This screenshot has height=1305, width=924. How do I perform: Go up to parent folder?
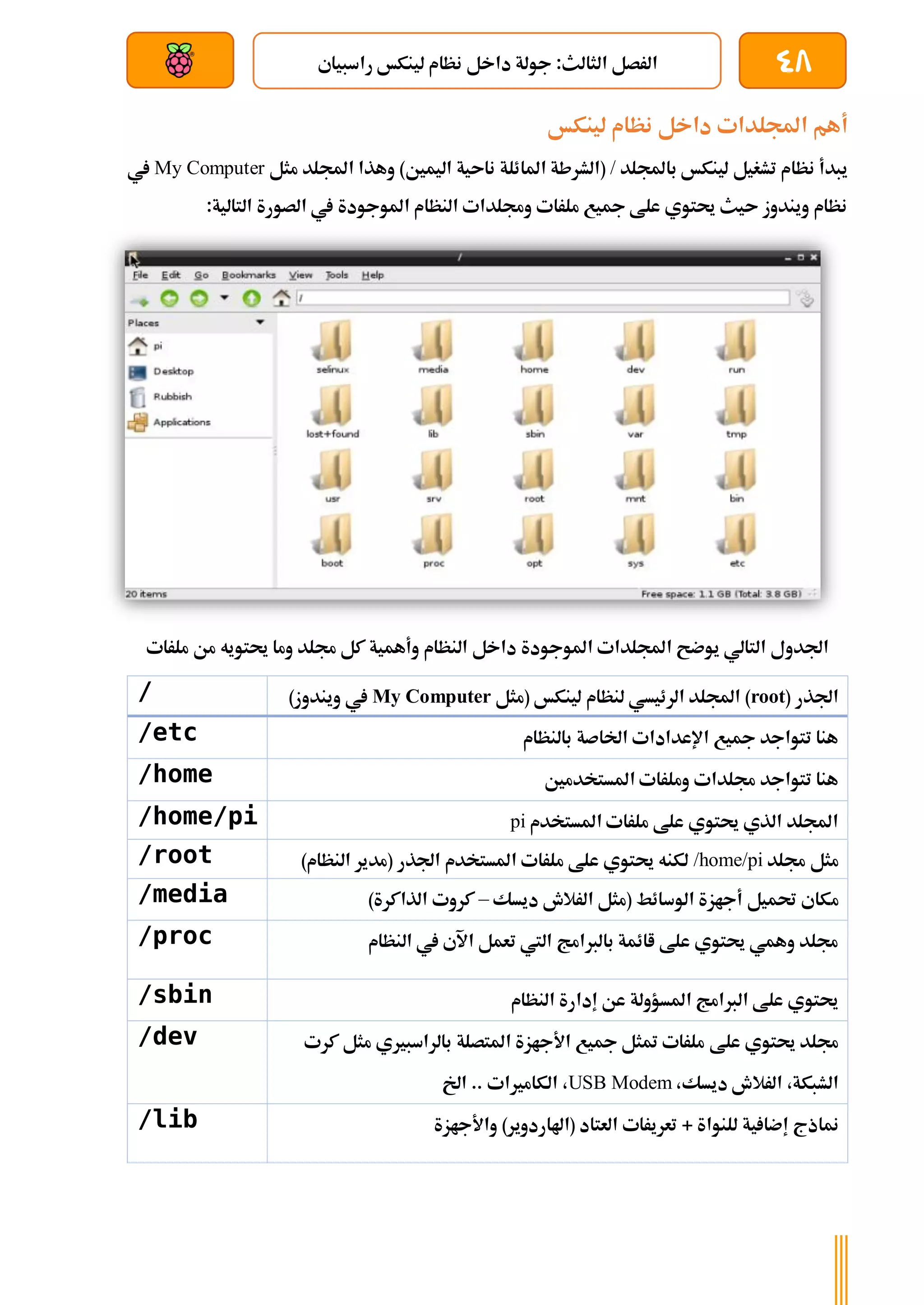pos(251,298)
